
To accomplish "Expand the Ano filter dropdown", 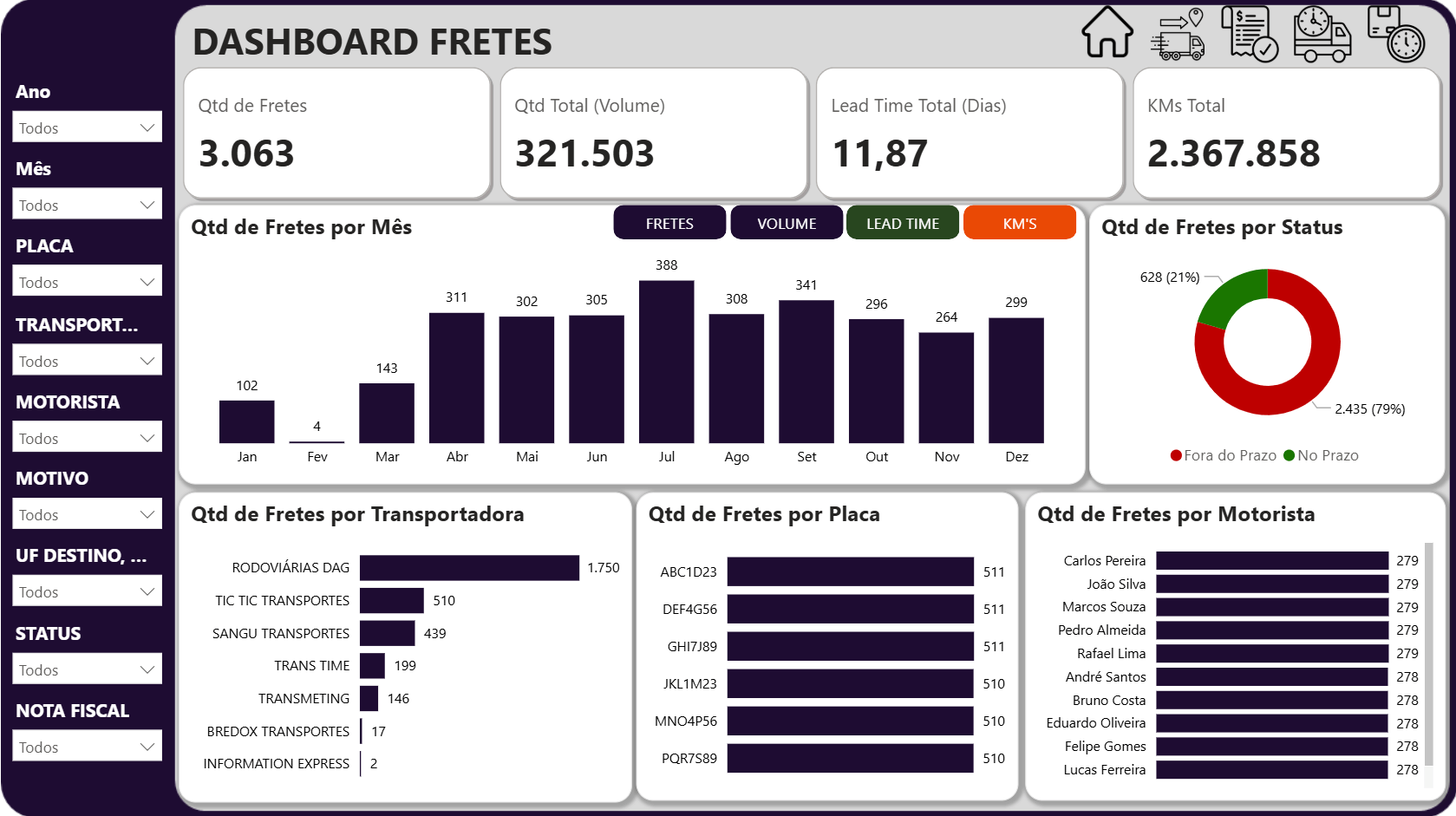I will click(x=87, y=127).
